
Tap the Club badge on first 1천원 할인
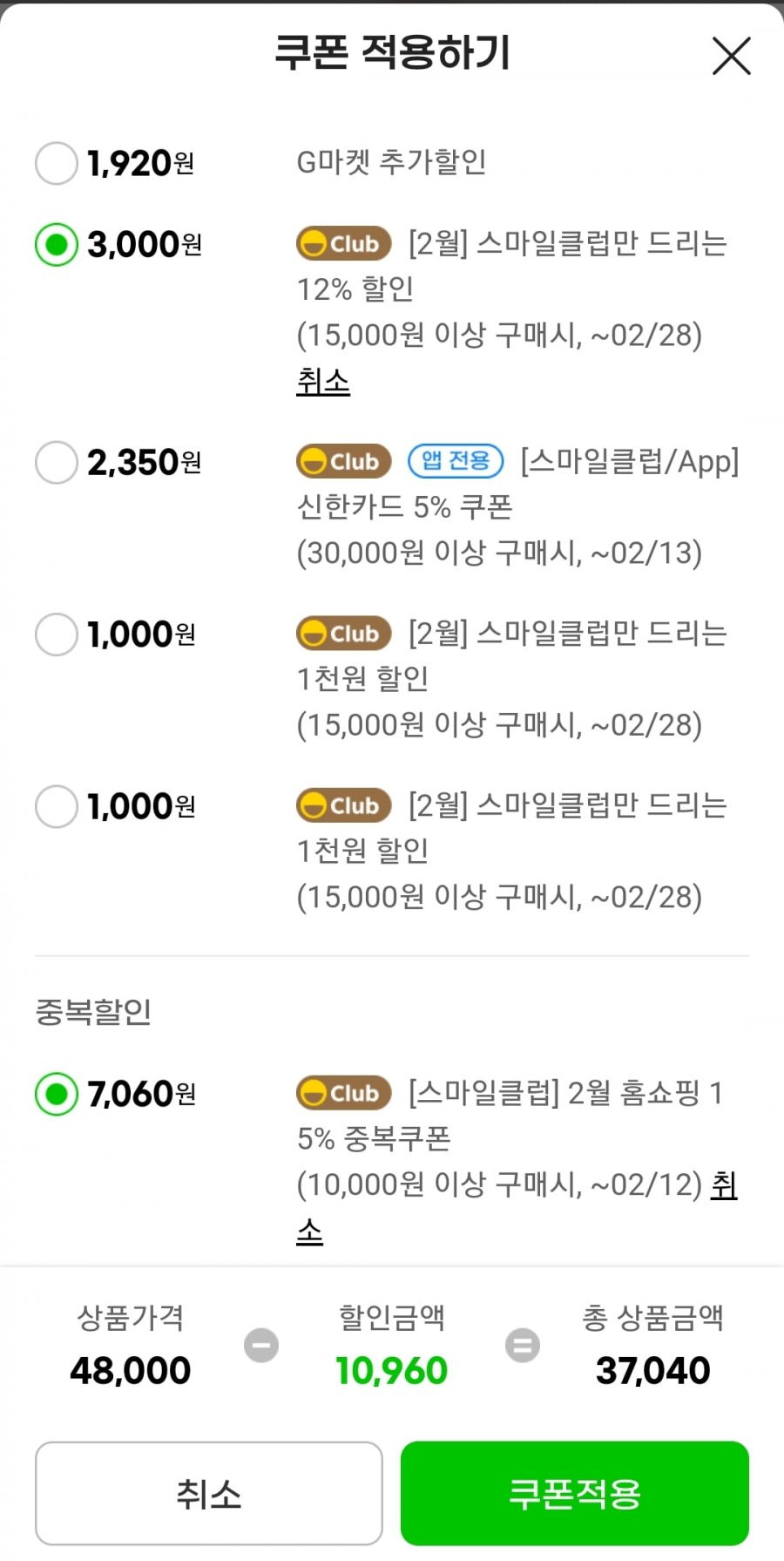click(x=343, y=634)
